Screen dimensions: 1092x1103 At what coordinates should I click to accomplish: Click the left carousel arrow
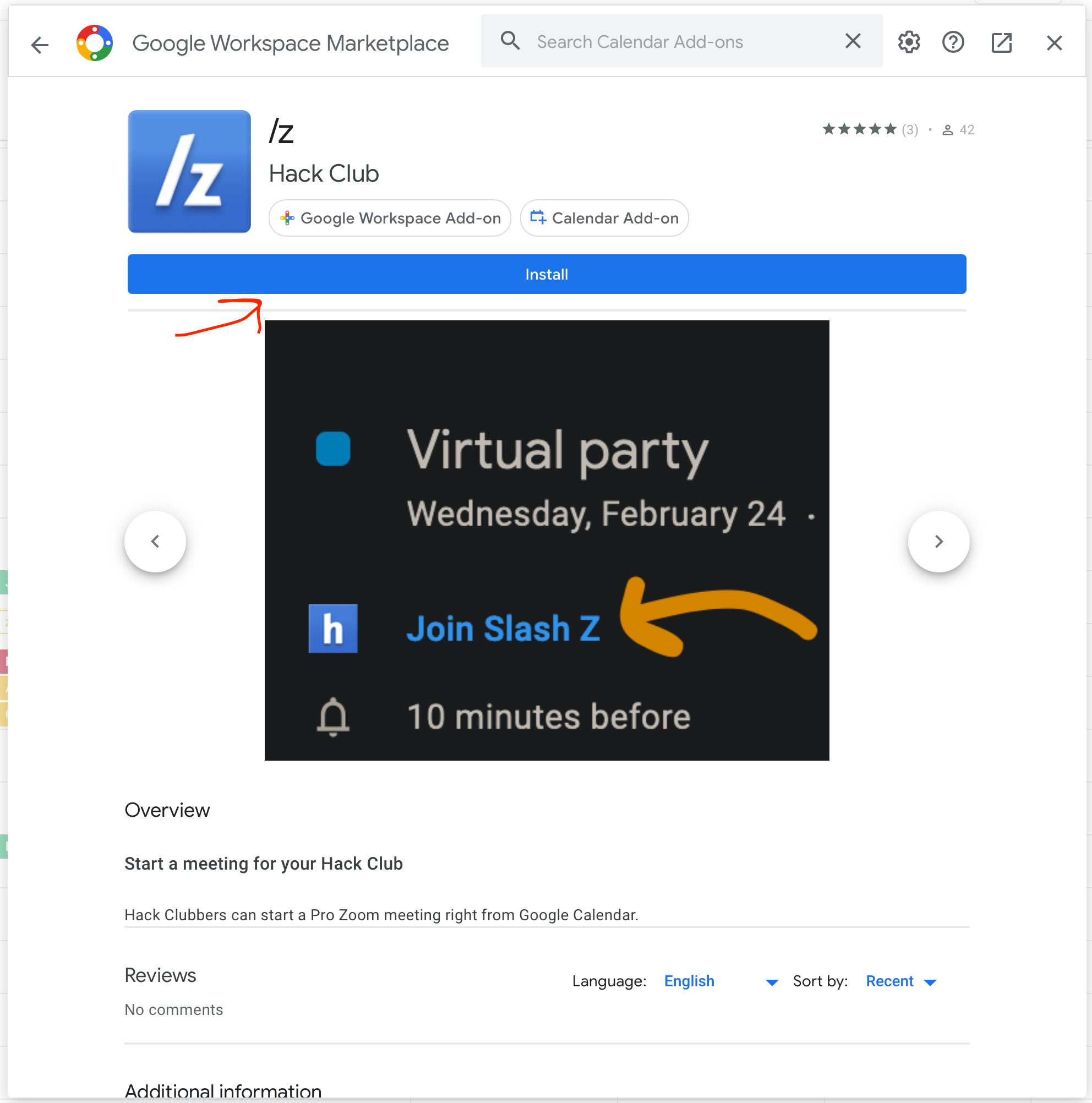[x=156, y=541]
